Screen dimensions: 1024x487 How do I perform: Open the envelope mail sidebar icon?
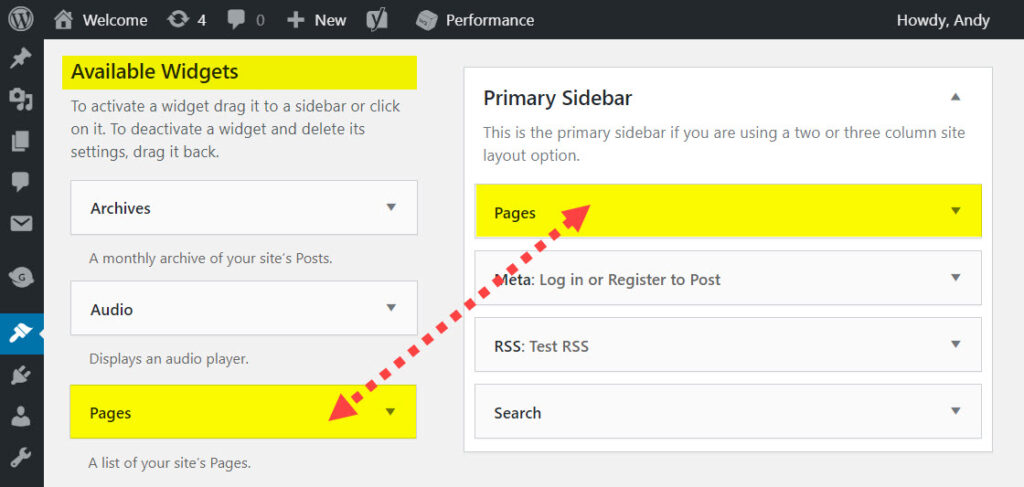click(21, 224)
